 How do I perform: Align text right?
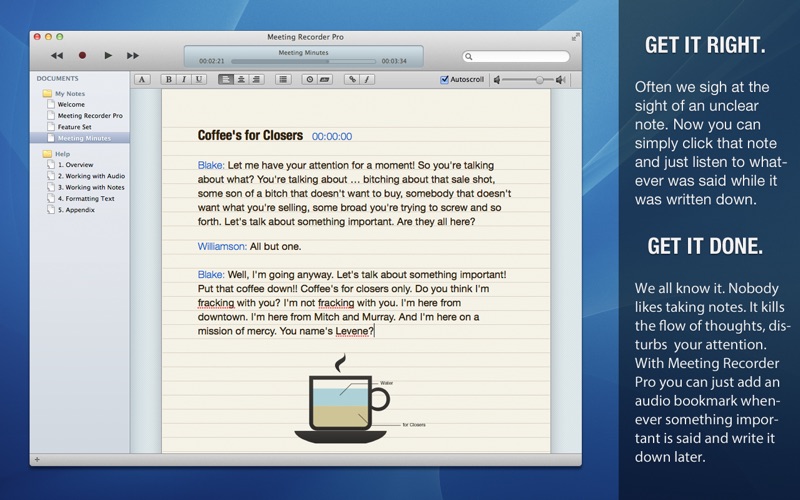tap(256, 79)
